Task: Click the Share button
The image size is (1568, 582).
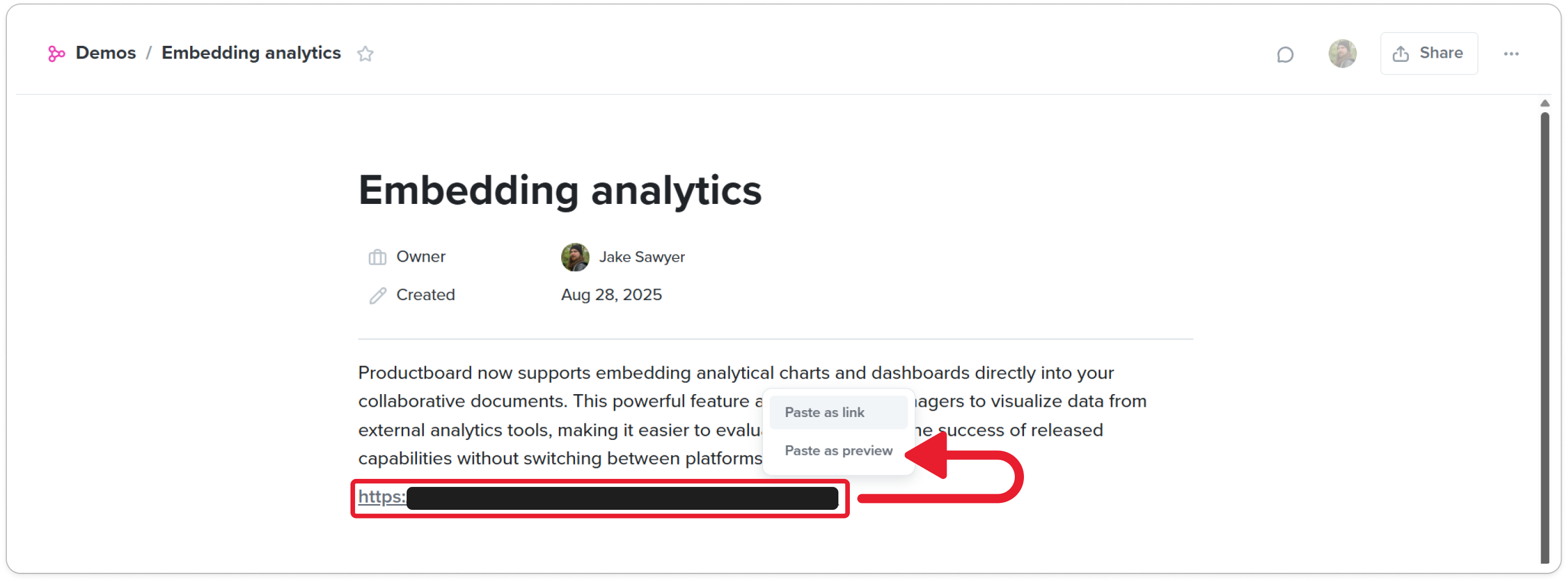Action: (1429, 53)
